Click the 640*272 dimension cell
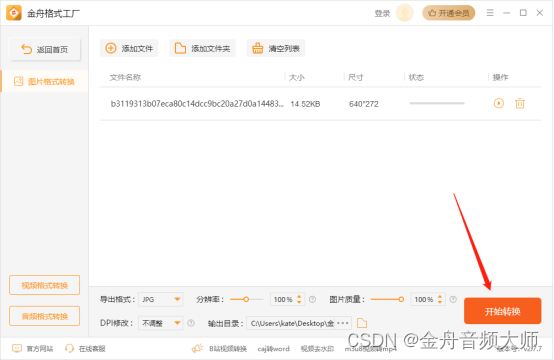Viewport: 554px width, 360px height. (364, 104)
